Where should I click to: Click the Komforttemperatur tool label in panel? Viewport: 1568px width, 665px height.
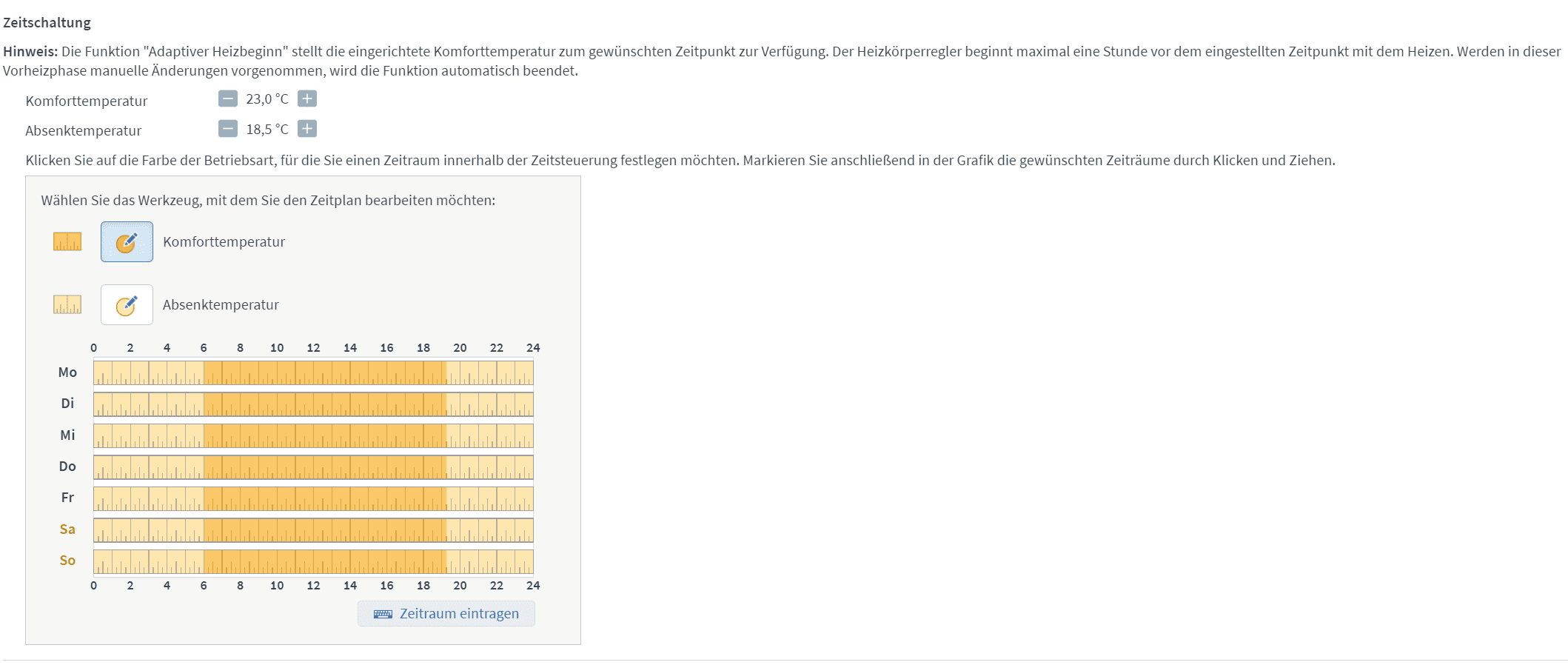coord(224,241)
